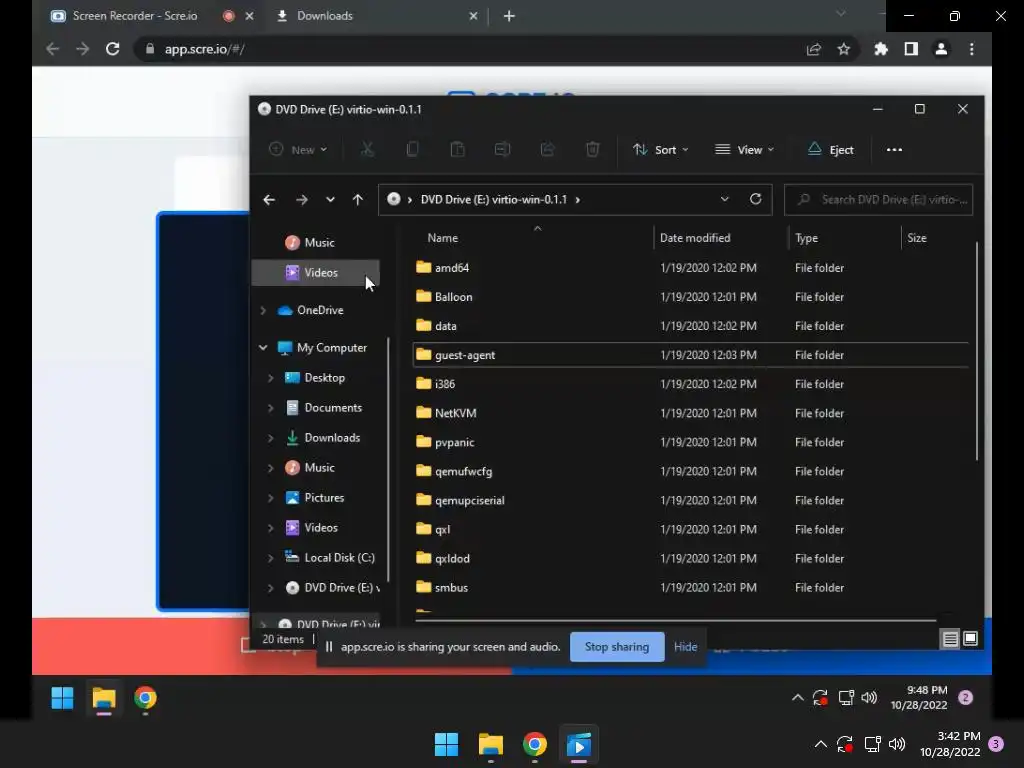Switch to details view icon in status bar

point(950,639)
